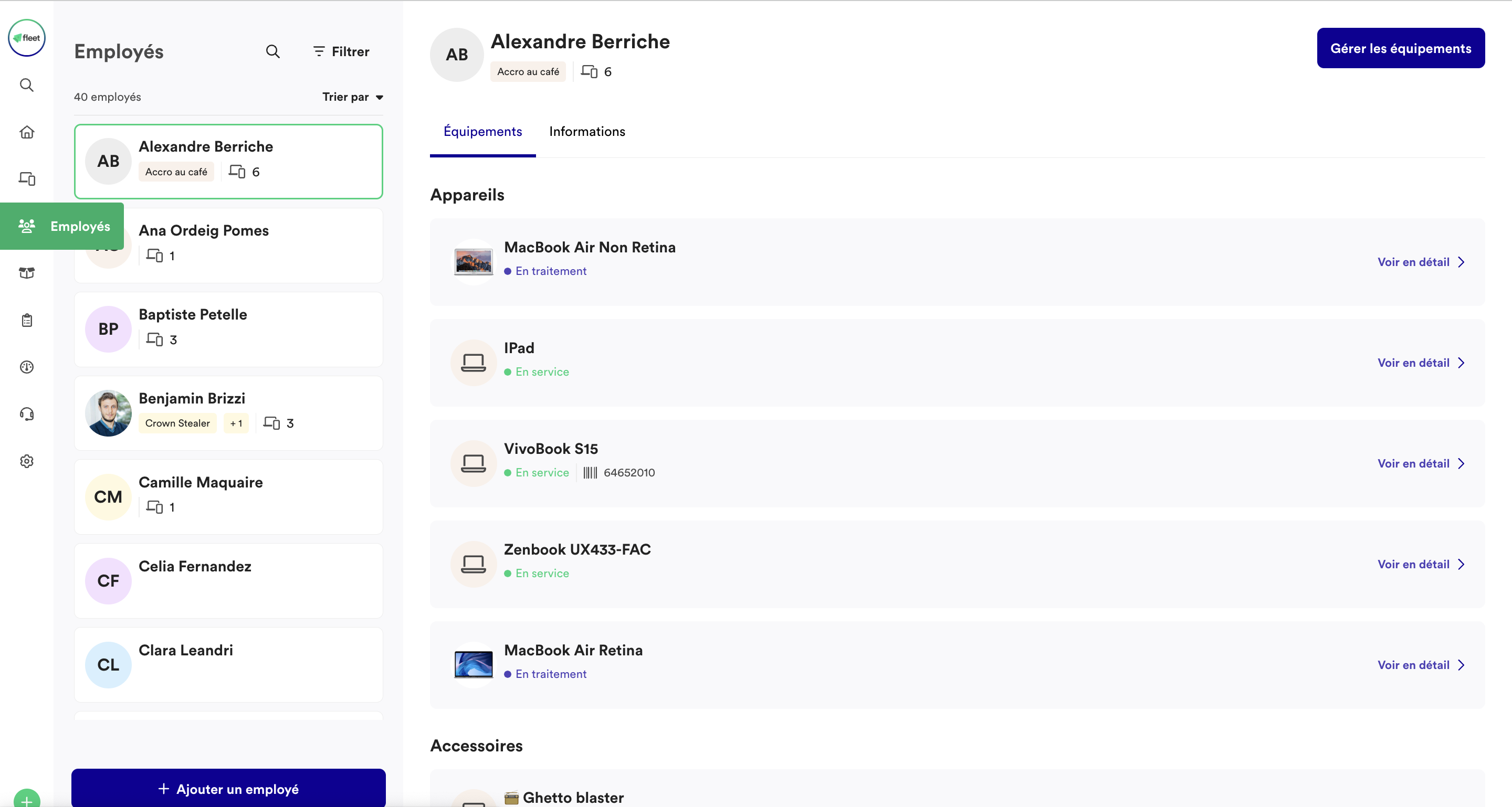This screenshot has height=807, width=1512.
Task: Switch to the Informations tab
Action: click(x=587, y=131)
